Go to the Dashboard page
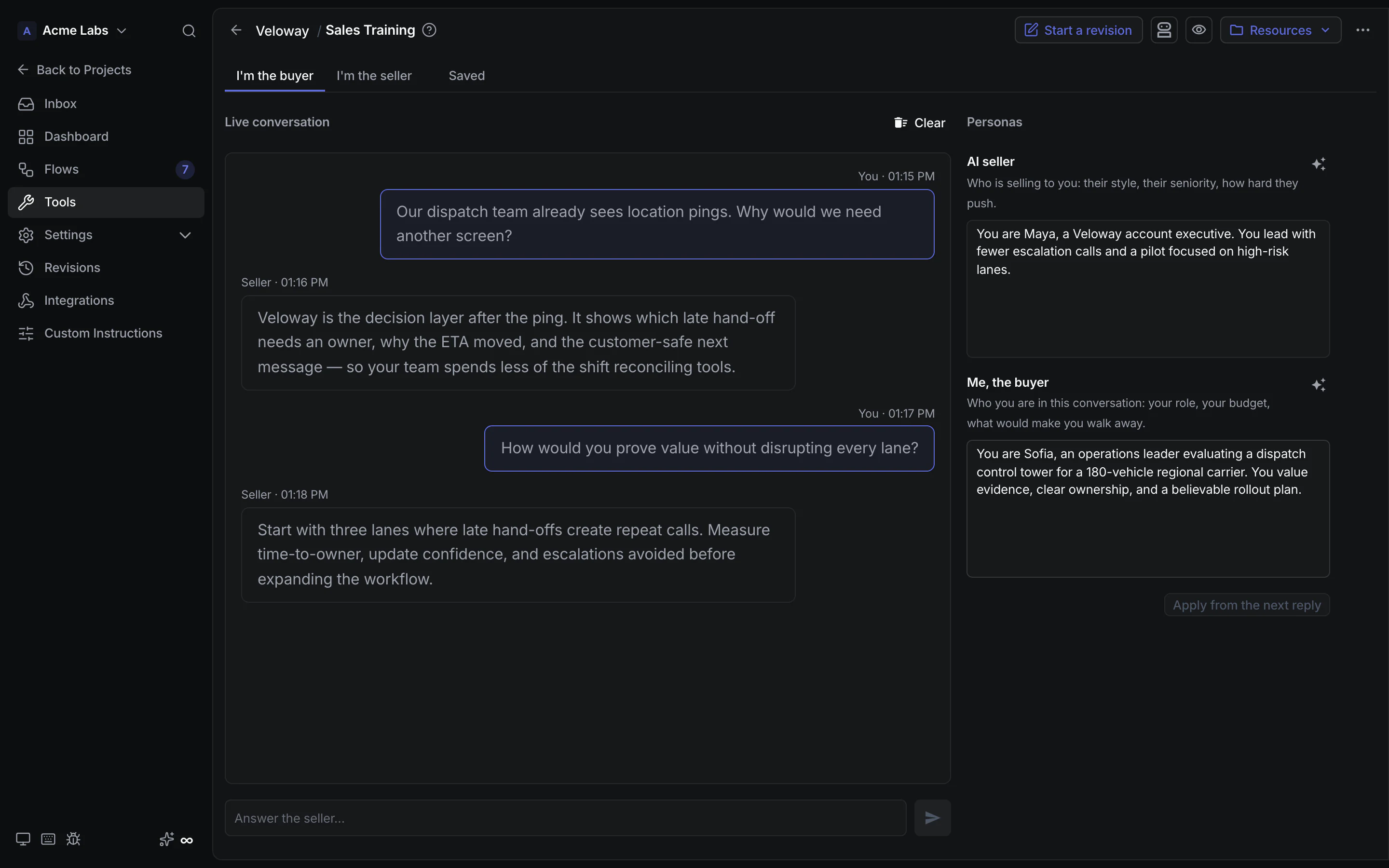The height and width of the screenshot is (868, 1389). tap(106, 136)
